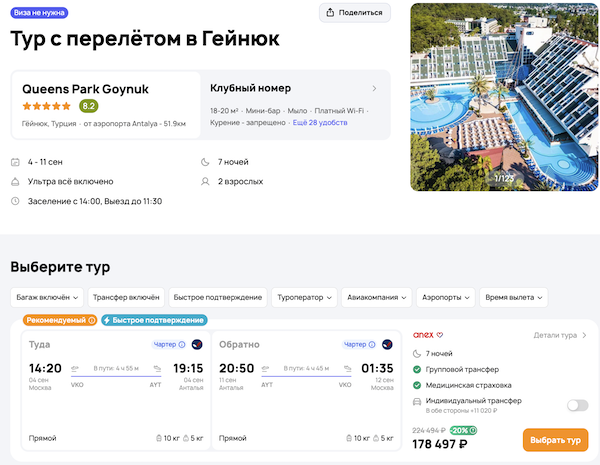Screen dimensions: 600x465
Task: Click Чартер info icon in Туда card
Action: (180, 344)
